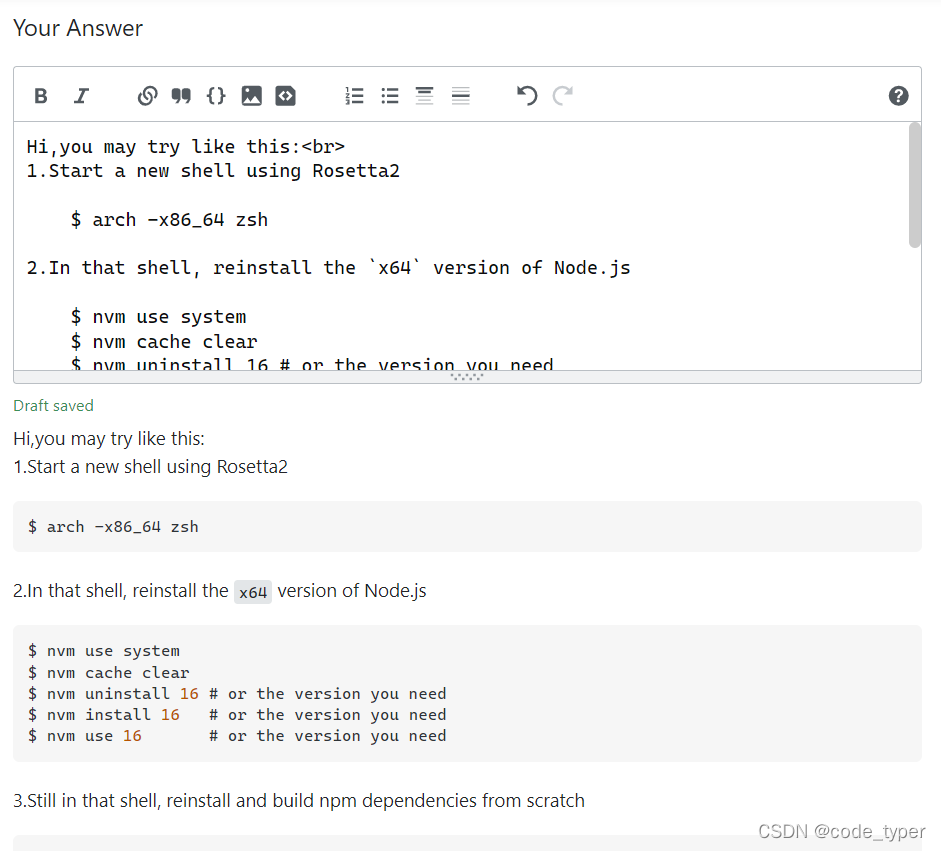
Task: Click the '$ nvm uninstall 16' preview line
Action: pos(237,694)
